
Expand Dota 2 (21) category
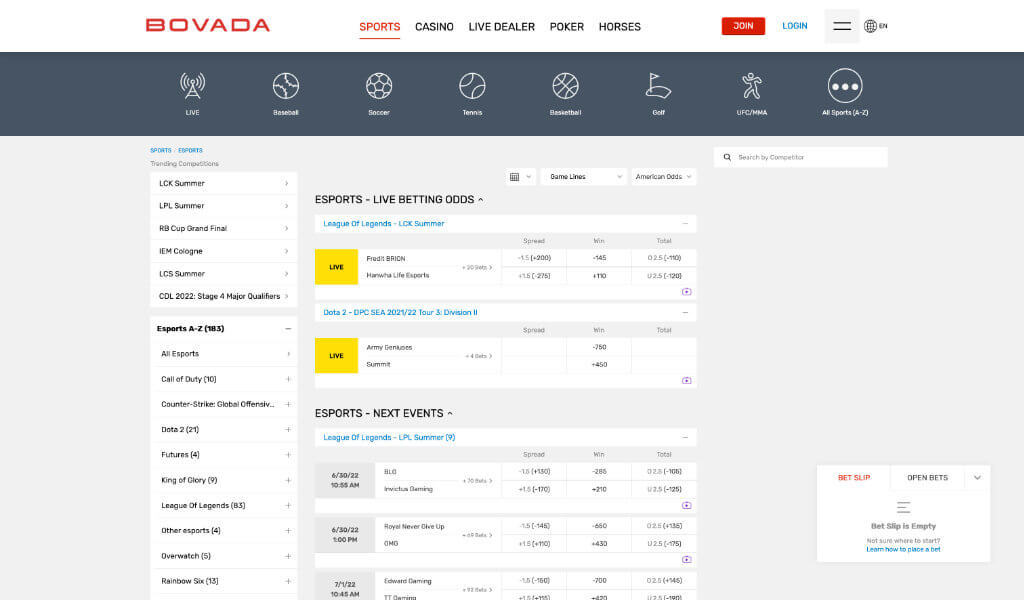pyautogui.click(x=288, y=430)
